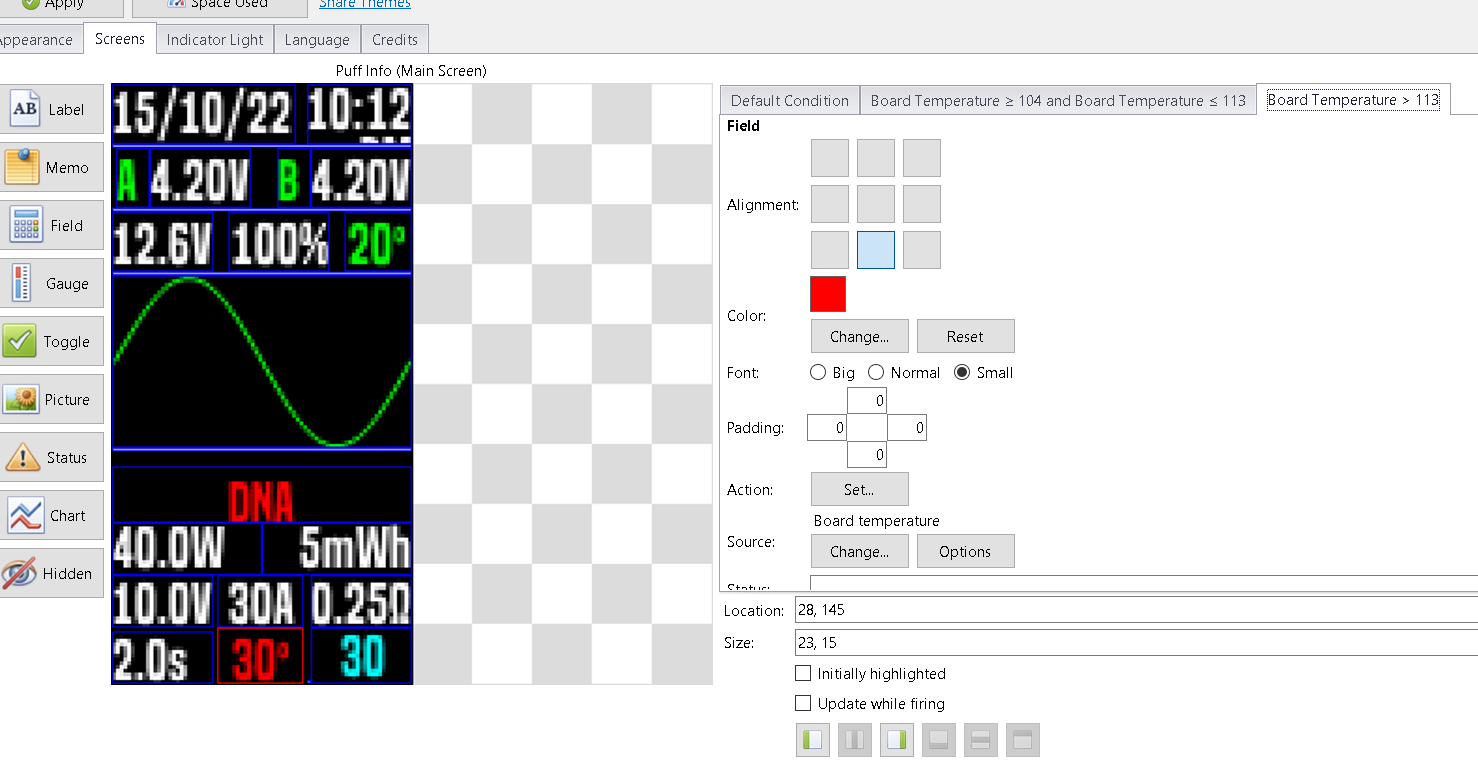
Task: Select the Big font option
Action: [x=819, y=373]
